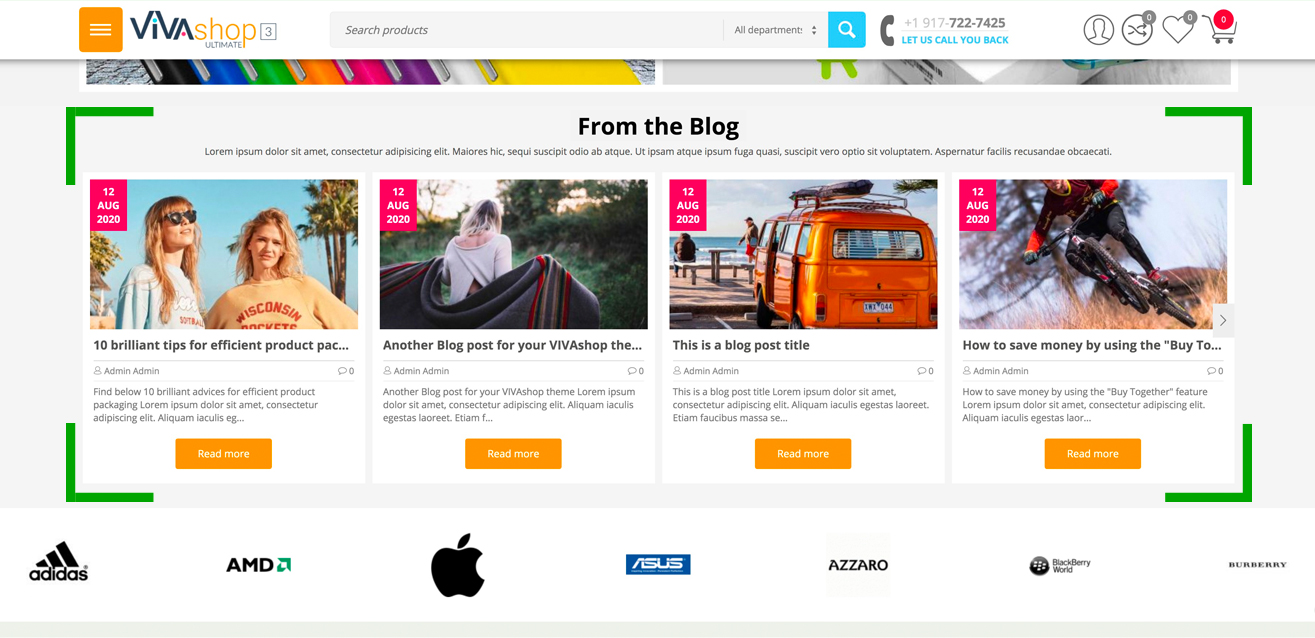Viewport: 1315px width, 638px height.
Task: Open the shopping cart icon
Action: click(x=1220, y=30)
